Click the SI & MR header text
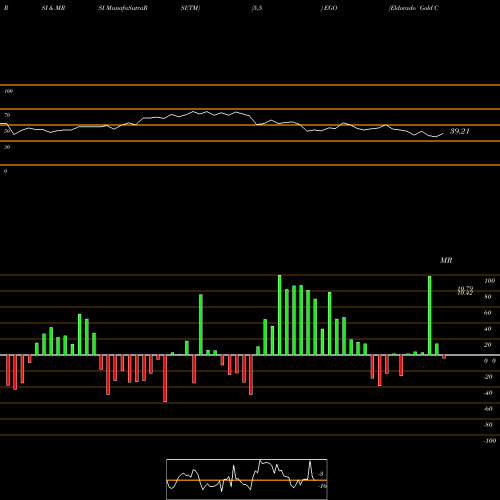This screenshot has width=500, height=500. [x=53, y=8]
